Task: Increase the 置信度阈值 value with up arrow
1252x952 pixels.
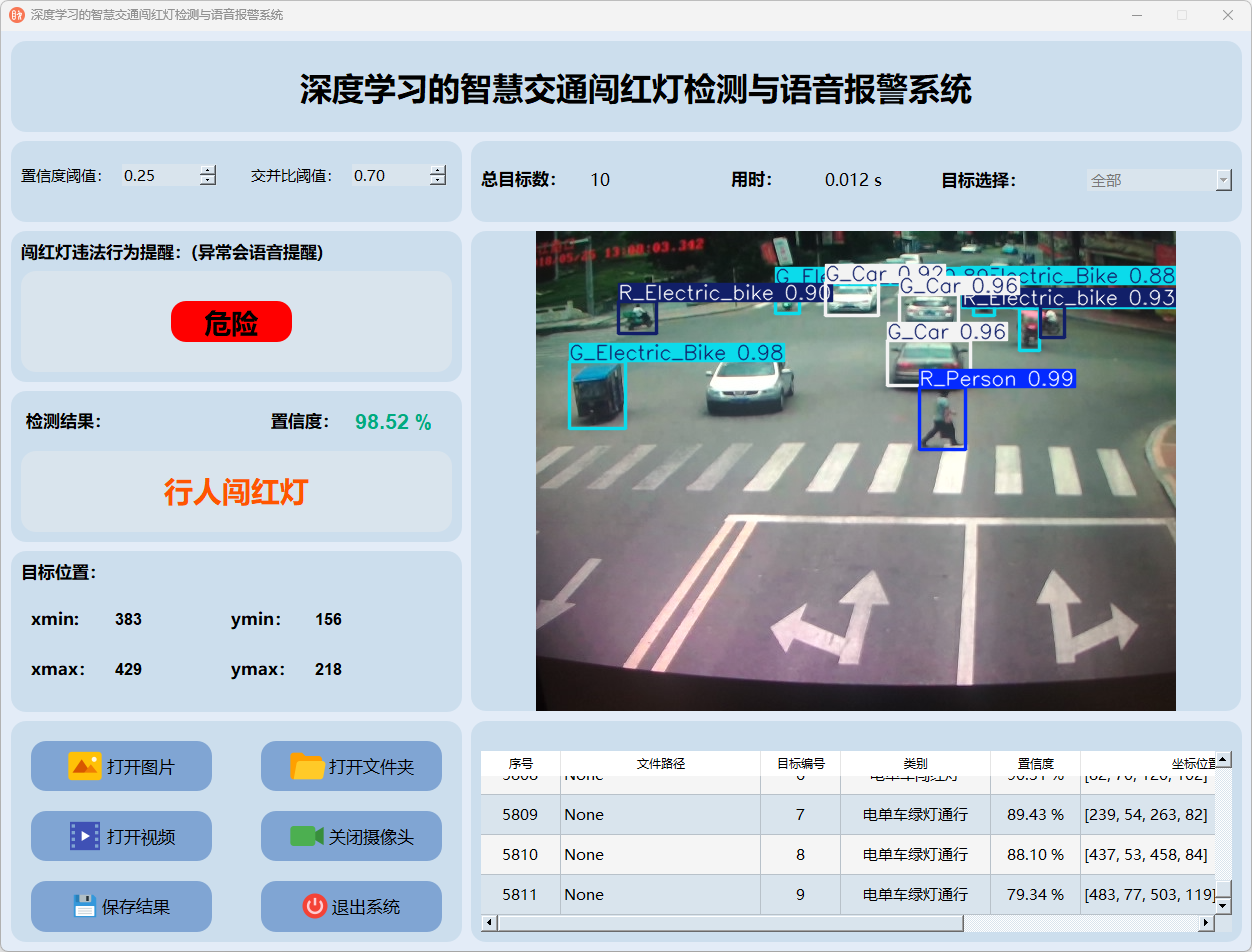Action: pos(207,170)
